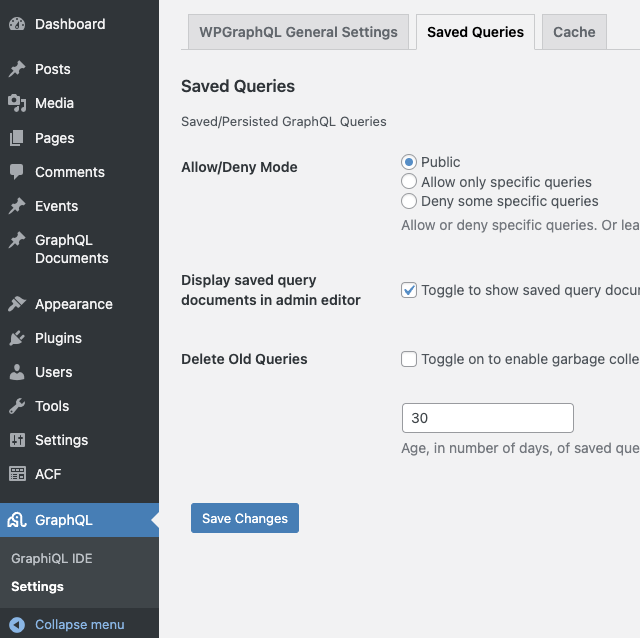The width and height of the screenshot is (640, 638).
Task: Open the Saved Queries tab
Action: pyautogui.click(x=476, y=32)
